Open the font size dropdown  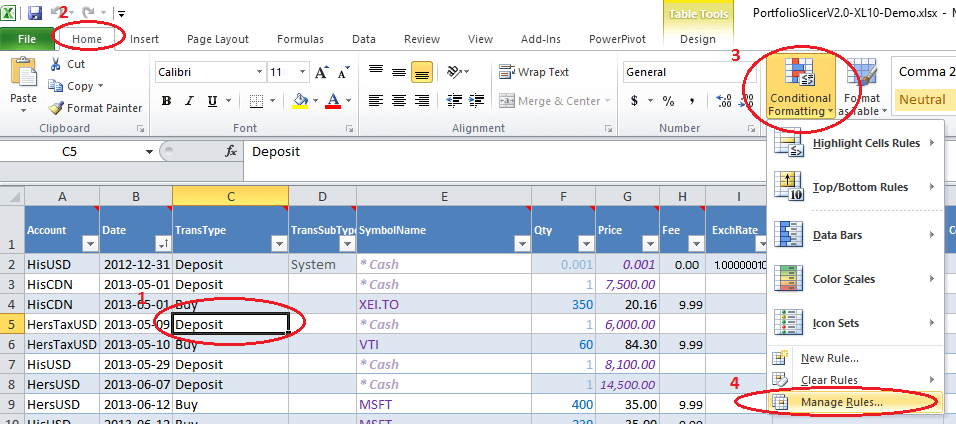pyautogui.click(x=303, y=72)
